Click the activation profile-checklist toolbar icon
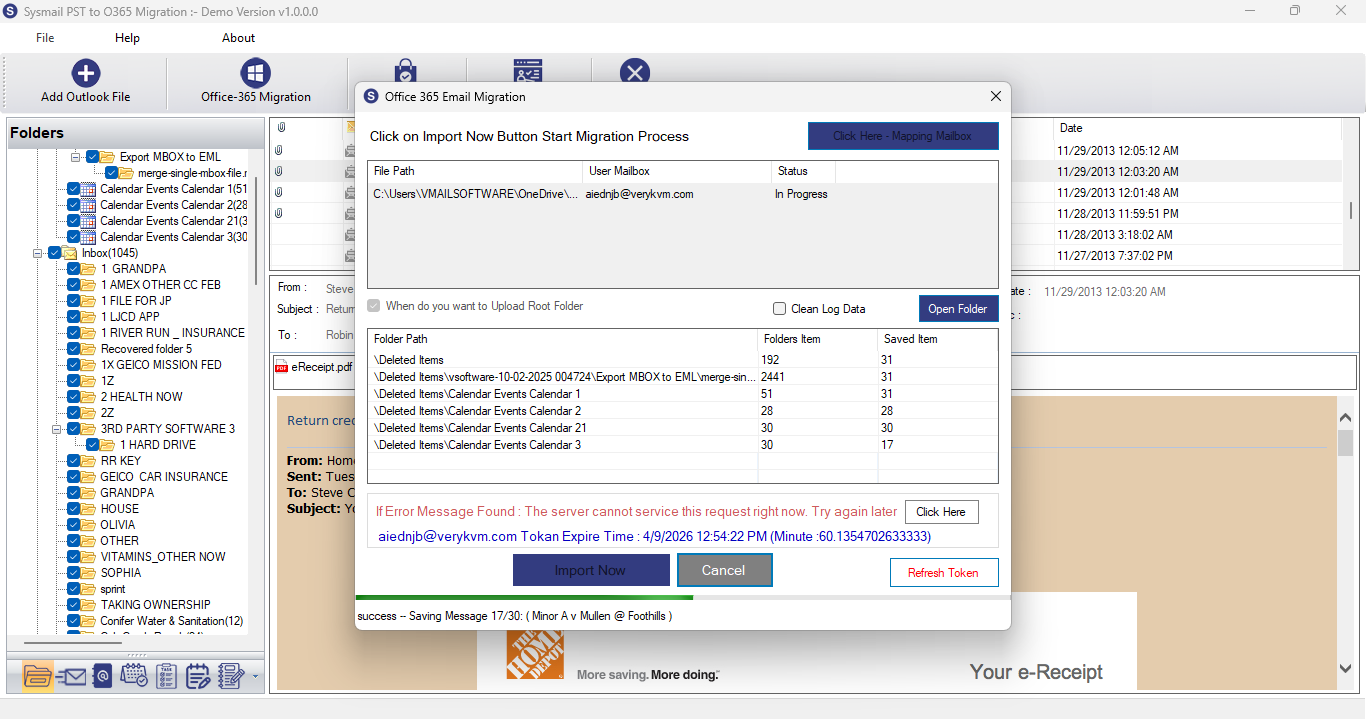Viewport: 1366px width, 720px height. click(528, 69)
